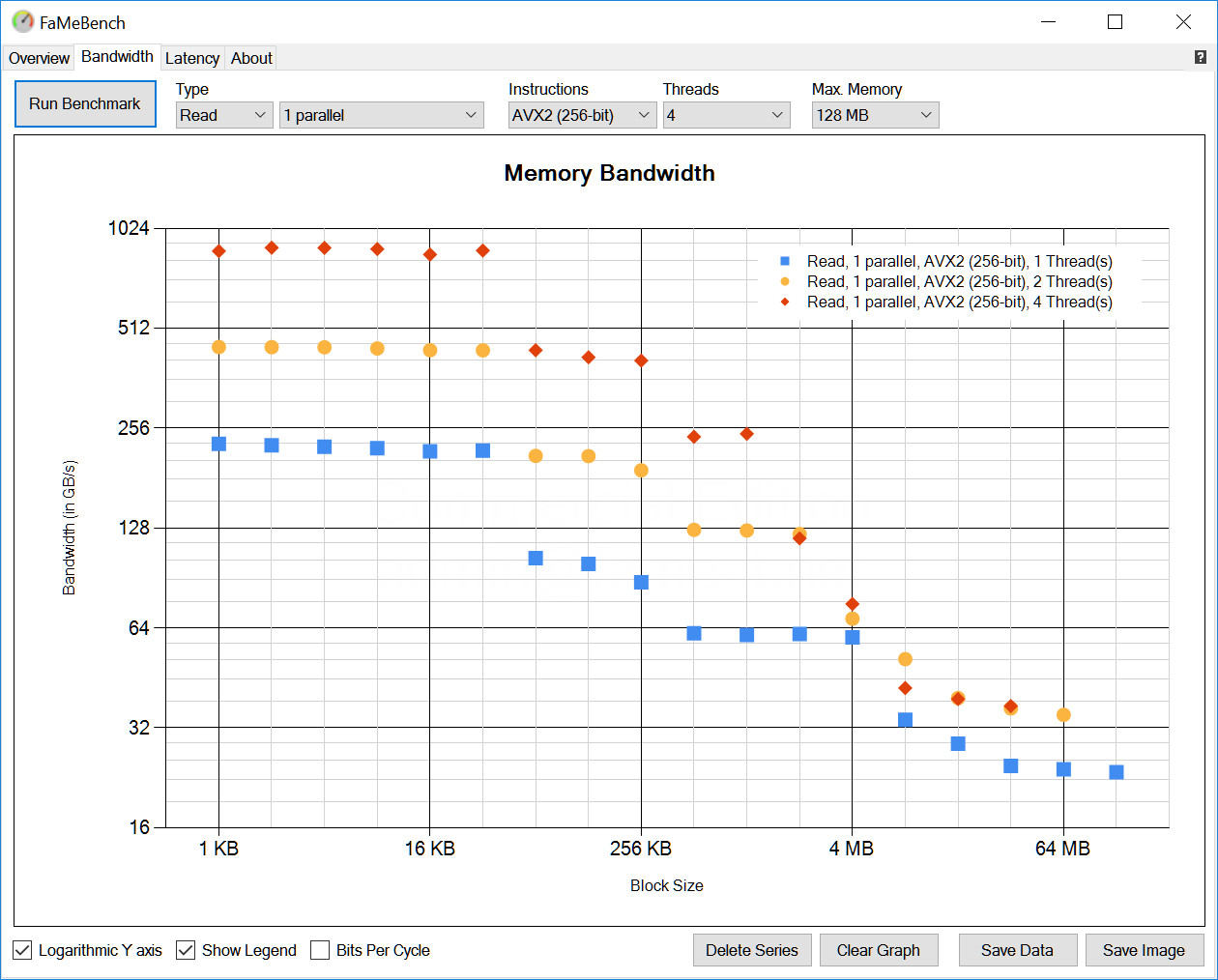
Task: Click the red diamond 4 Thread(s) legend marker
Action: (785, 302)
